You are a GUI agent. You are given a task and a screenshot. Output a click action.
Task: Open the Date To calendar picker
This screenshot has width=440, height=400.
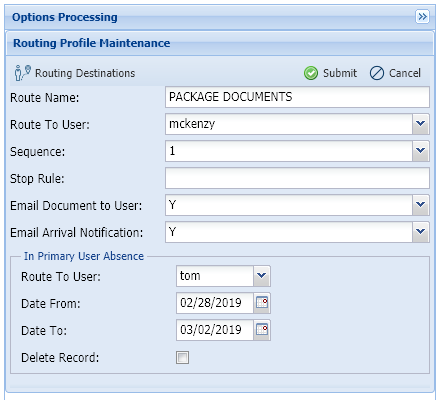pos(262,330)
